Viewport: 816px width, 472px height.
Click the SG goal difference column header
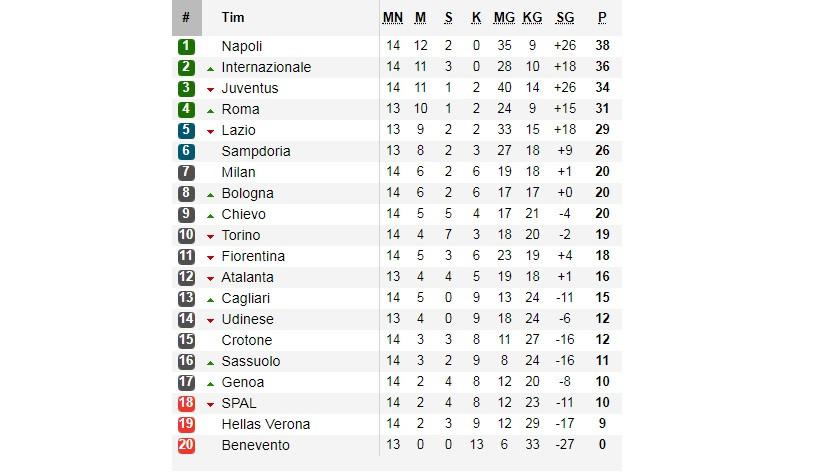click(x=565, y=17)
